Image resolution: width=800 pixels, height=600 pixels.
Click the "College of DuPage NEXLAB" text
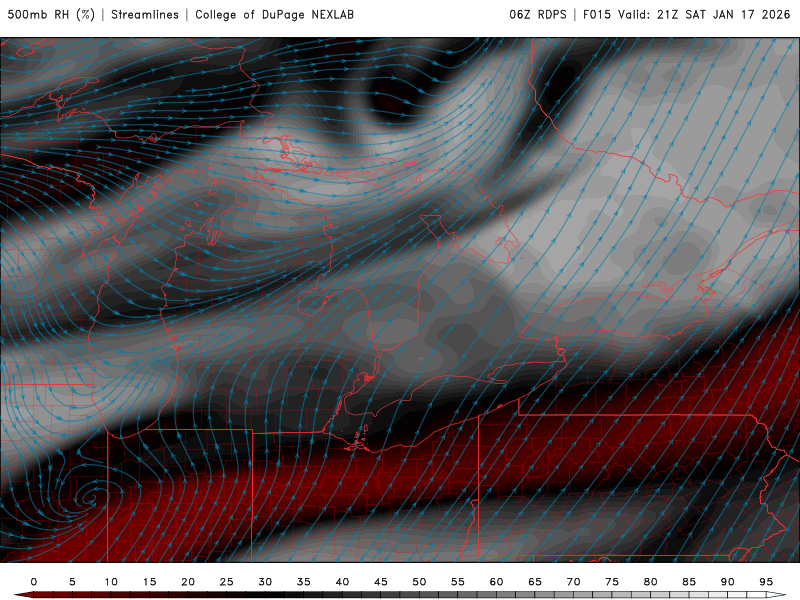click(x=274, y=14)
